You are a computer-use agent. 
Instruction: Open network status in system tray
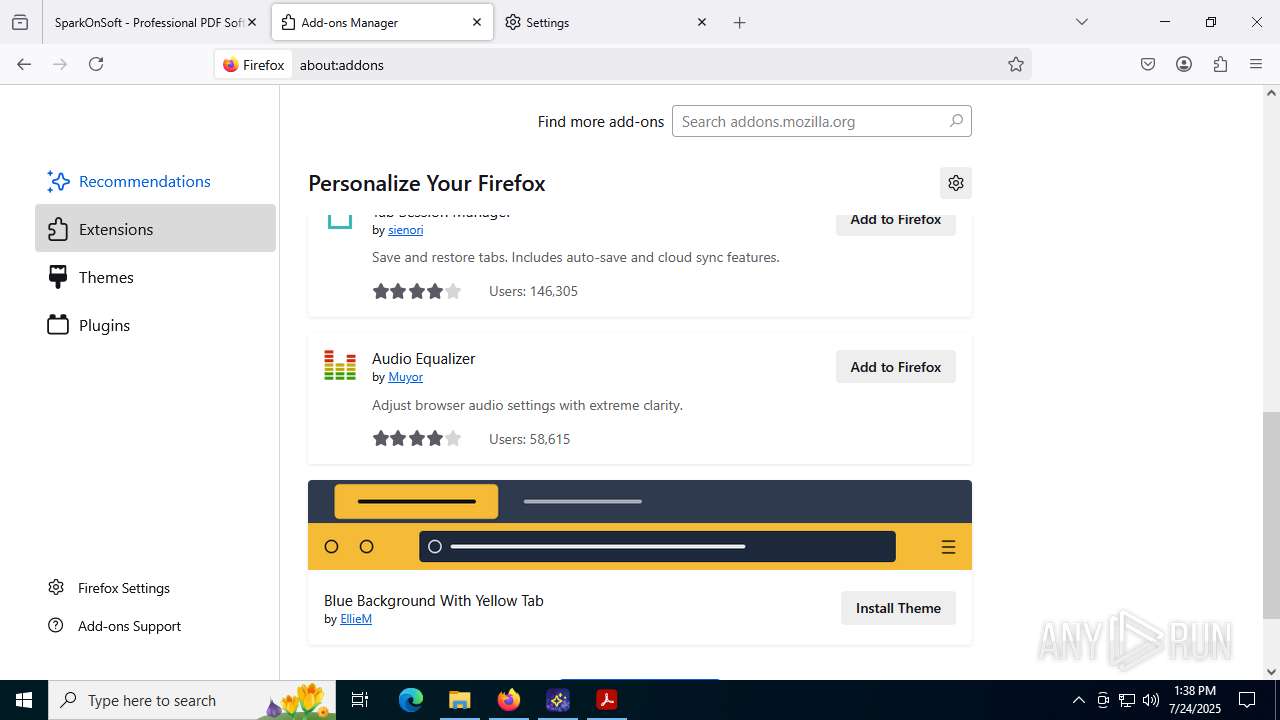point(1127,700)
